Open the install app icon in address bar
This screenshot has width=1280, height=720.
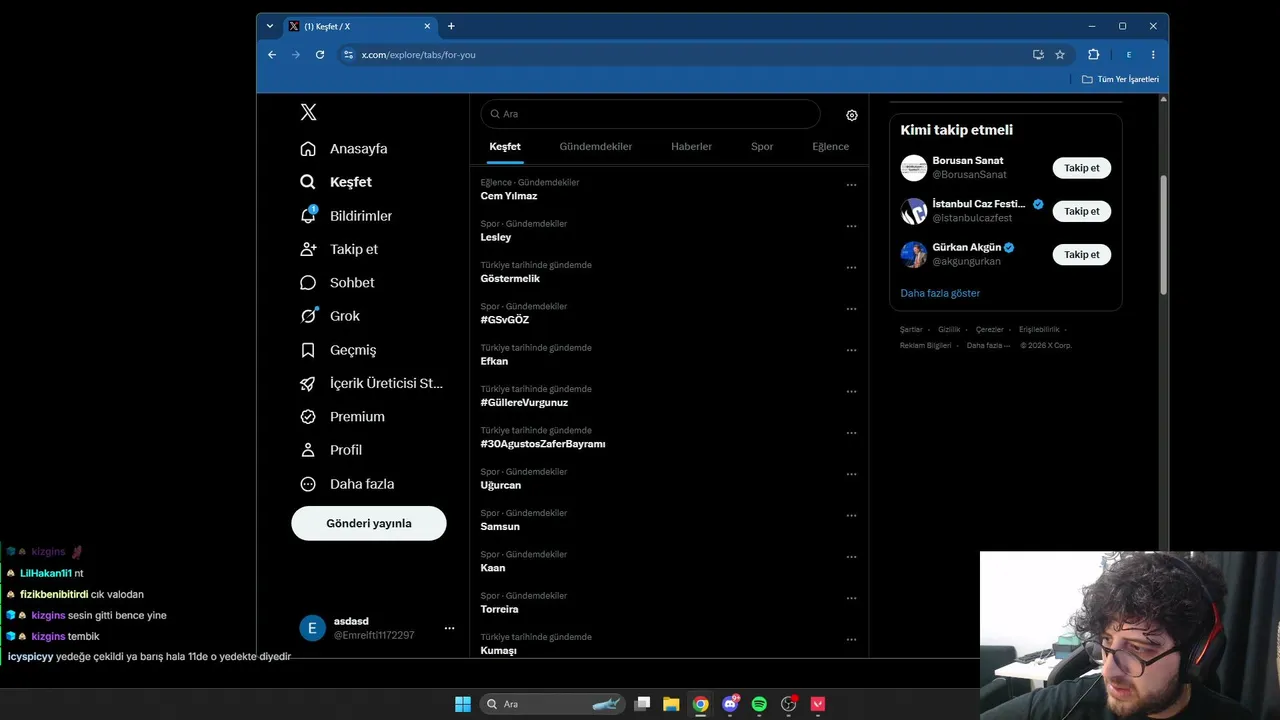[1038, 55]
